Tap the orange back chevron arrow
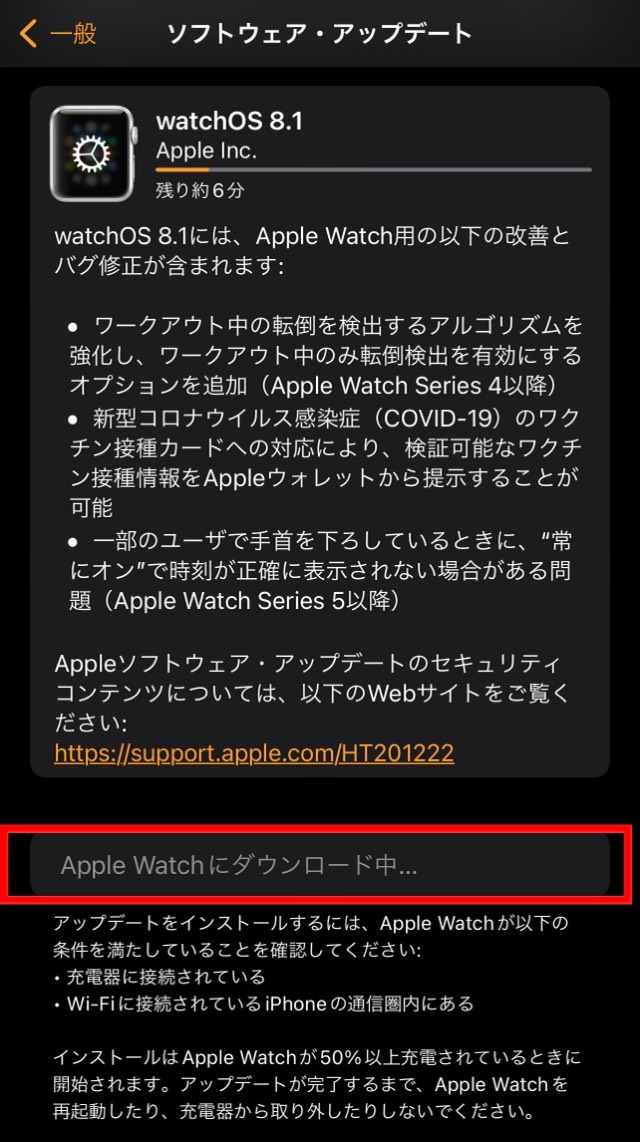The width and height of the screenshot is (640, 1142). point(28,34)
